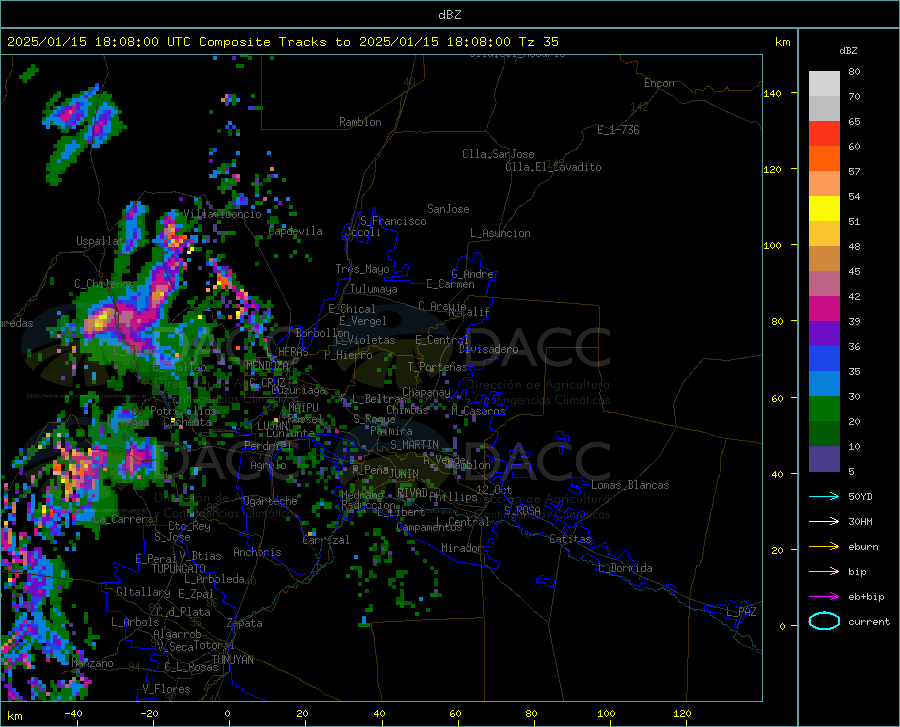Click the cyan 'current' ellipse icon
This screenshot has height=727, width=900.
tap(824, 621)
